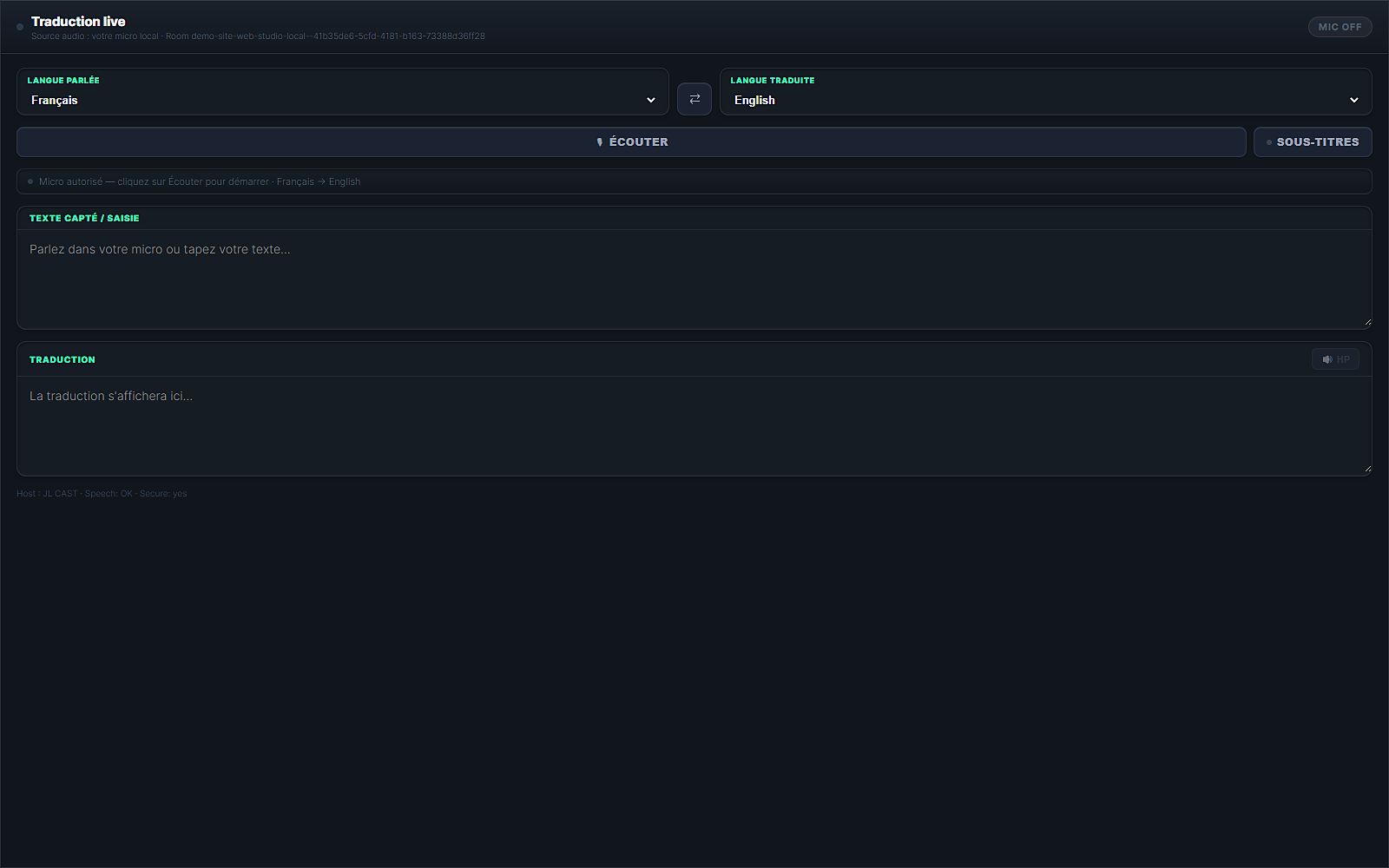Open the Langue traduite dropdown showing English

click(x=1046, y=100)
